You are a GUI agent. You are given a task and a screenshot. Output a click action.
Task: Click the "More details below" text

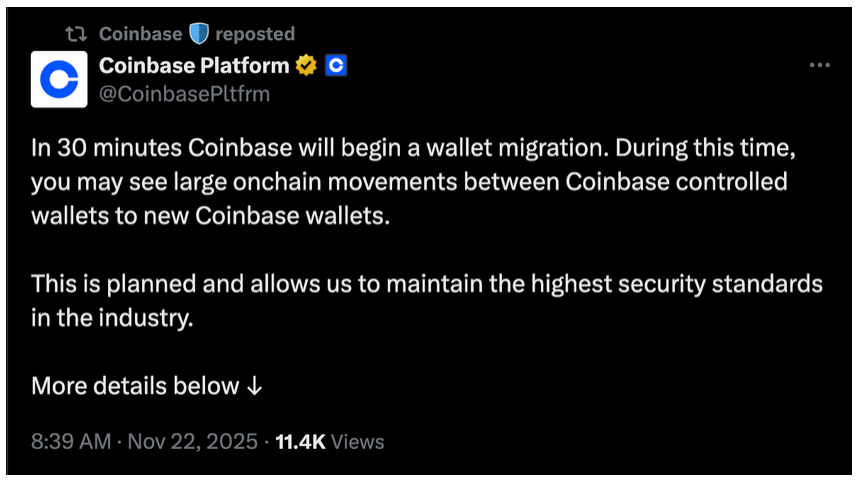pos(135,386)
